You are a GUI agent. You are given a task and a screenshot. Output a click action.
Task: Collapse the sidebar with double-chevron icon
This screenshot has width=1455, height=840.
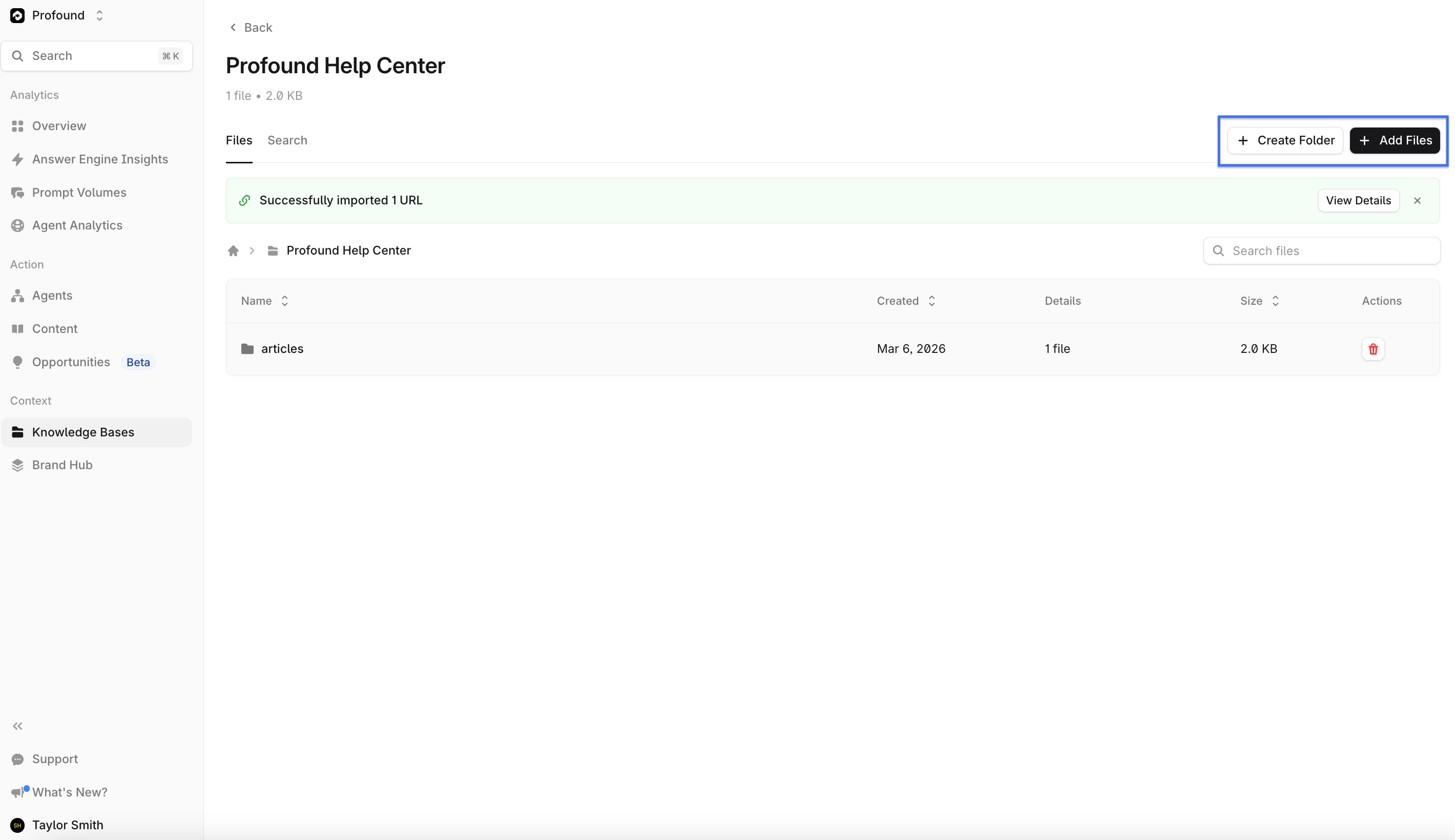tap(17, 726)
